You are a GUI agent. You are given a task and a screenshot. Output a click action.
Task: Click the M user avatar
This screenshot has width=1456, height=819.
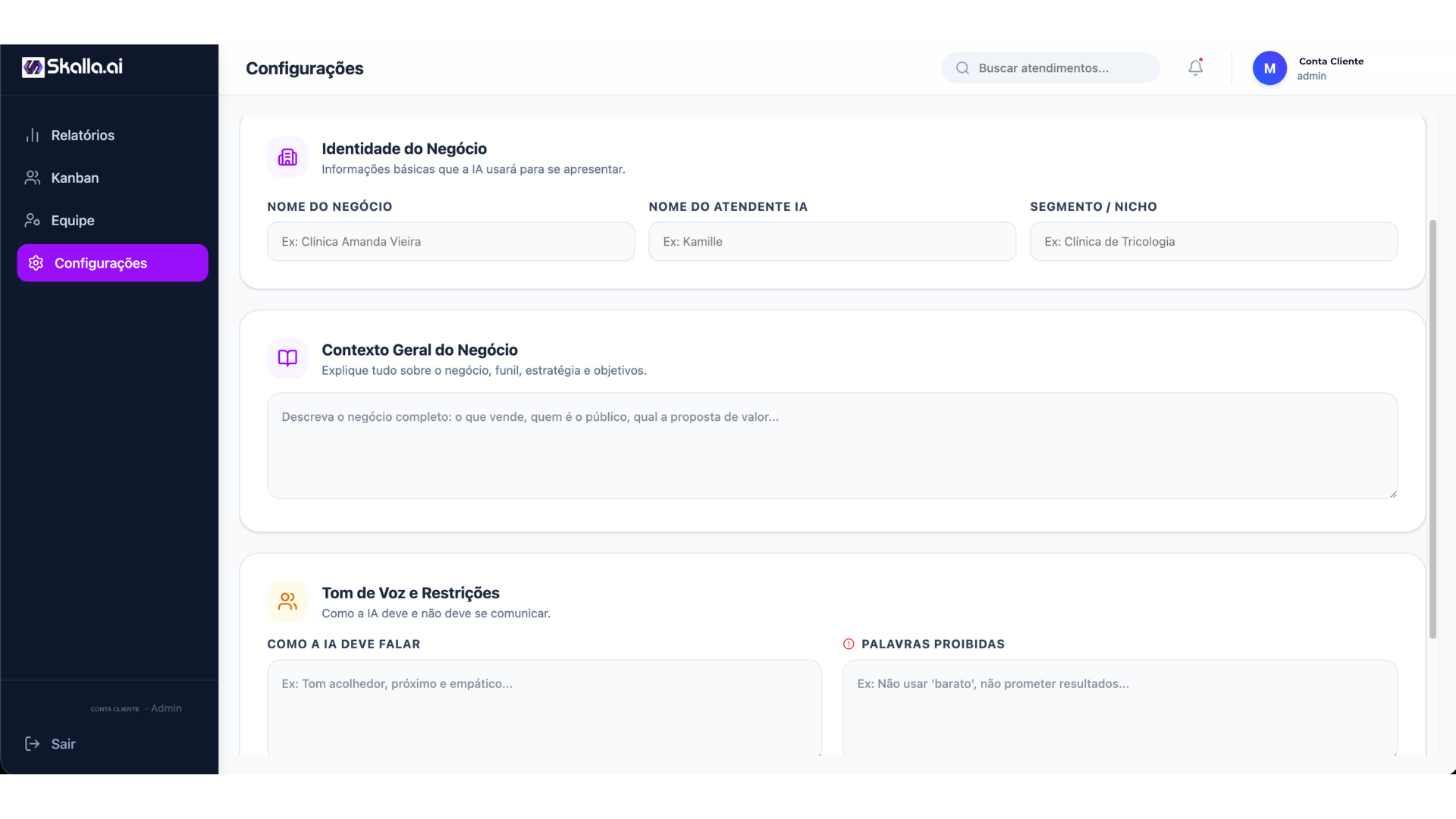click(x=1269, y=68)
